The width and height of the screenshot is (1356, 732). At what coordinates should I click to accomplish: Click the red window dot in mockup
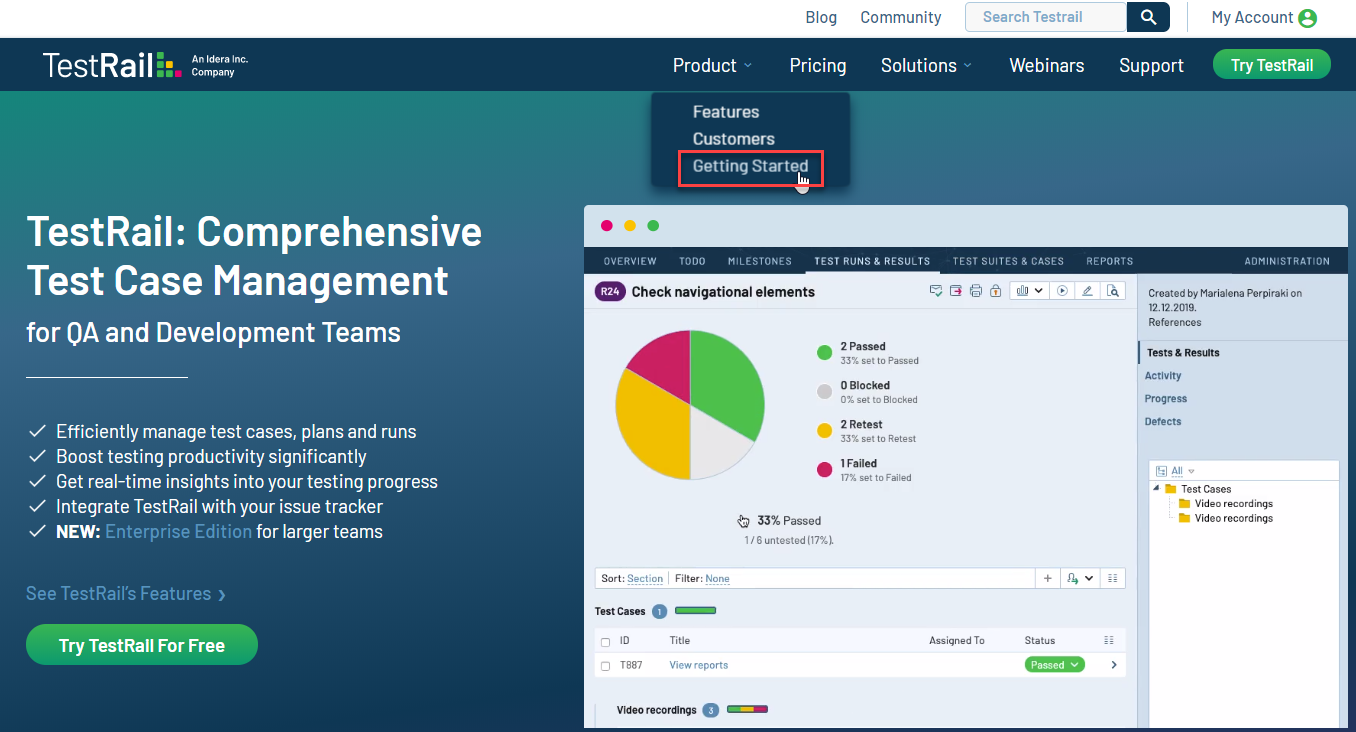[x=607, y=225]
